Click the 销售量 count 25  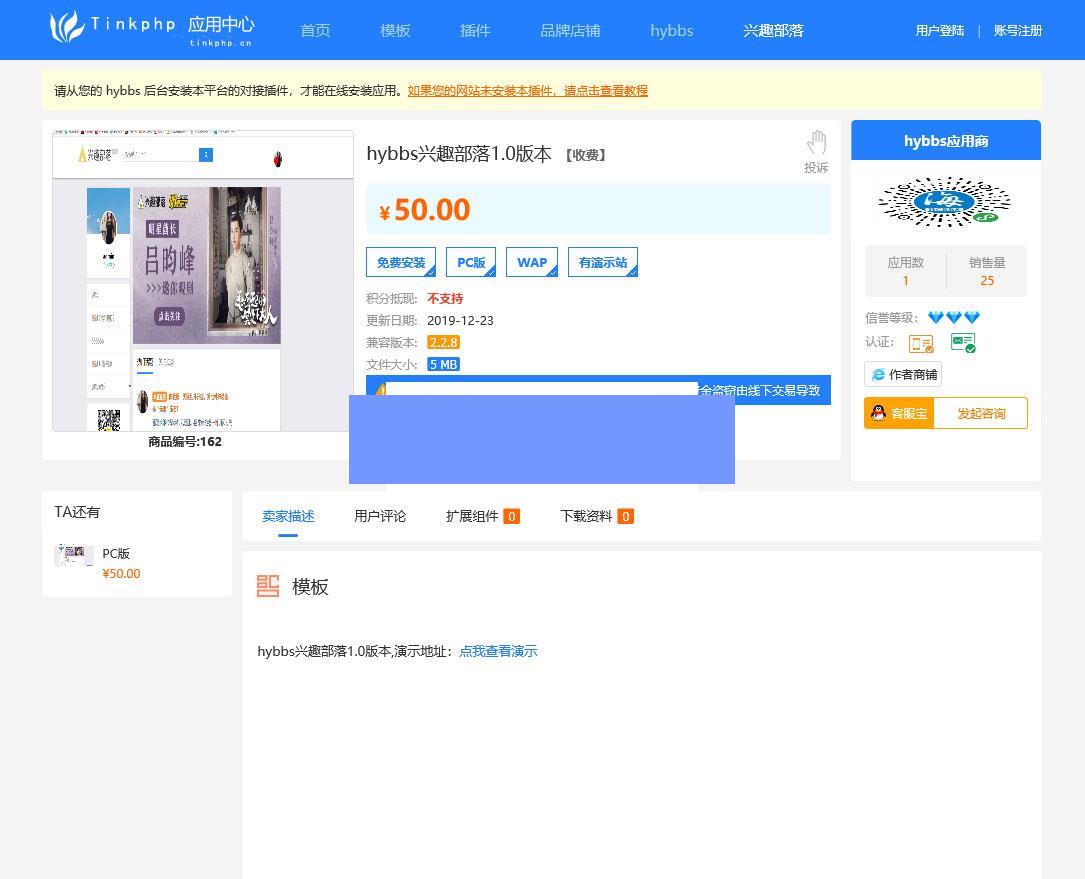[x=987, y=281]
